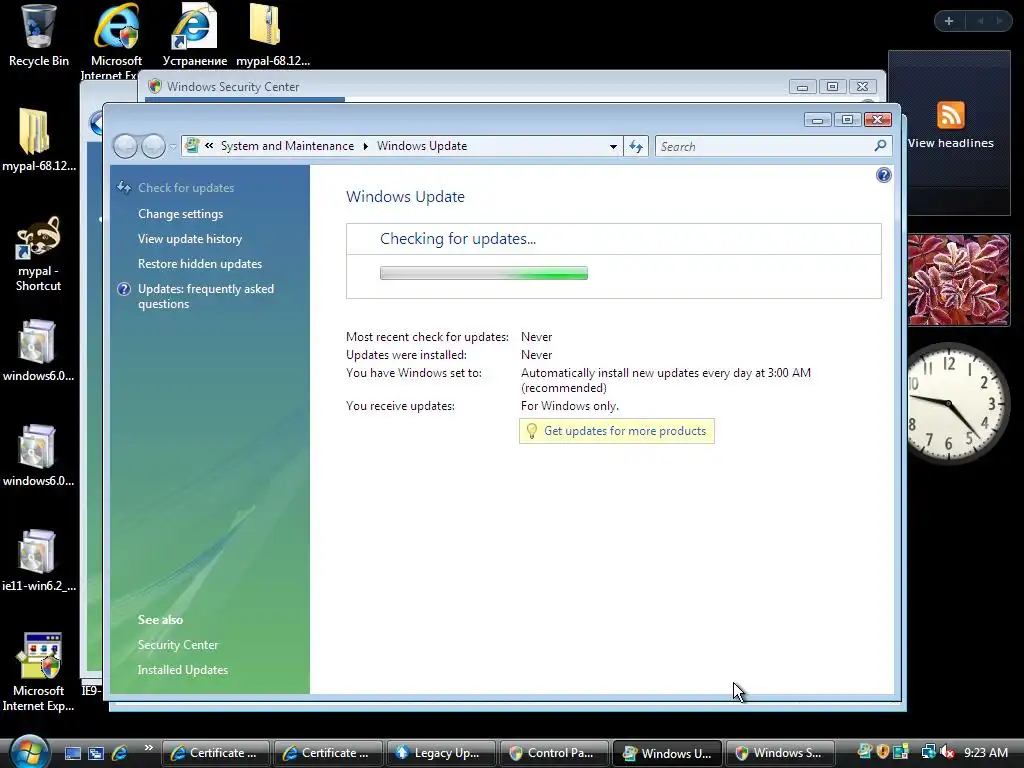Click View headlines gadget text
Viewport: 1024px width, 768px height.
[950, 142]
